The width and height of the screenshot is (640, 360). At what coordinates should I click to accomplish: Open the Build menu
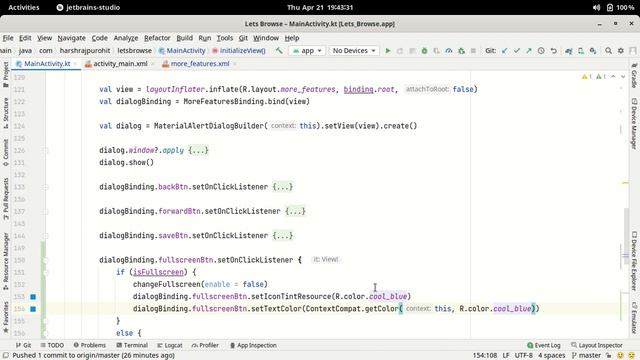pos(184,38)
